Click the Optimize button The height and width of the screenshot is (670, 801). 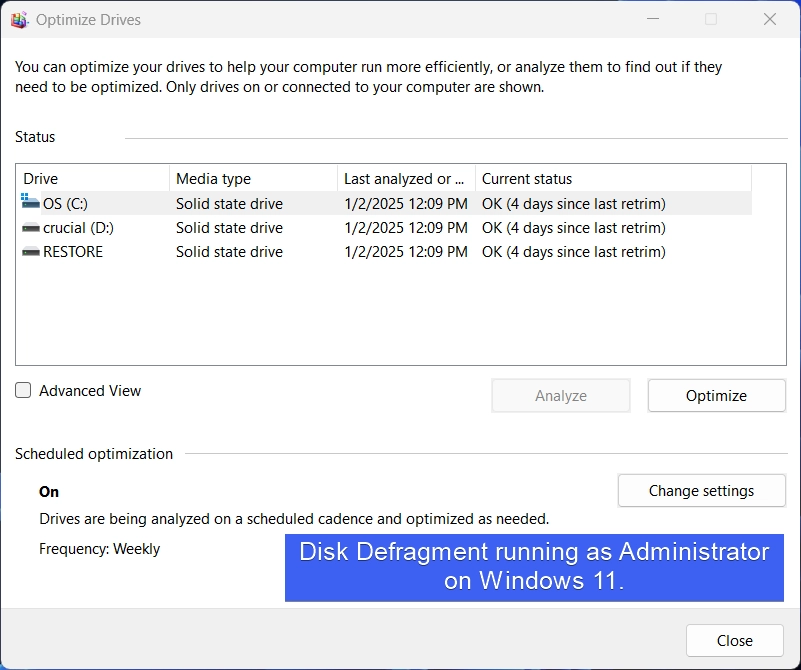click(716, 396)
